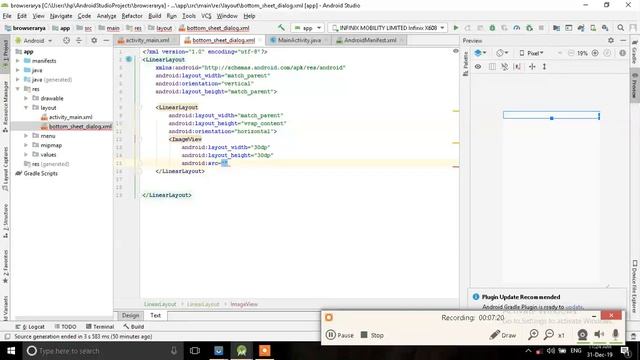Zoom in the layout preview
640x360 pixels.
(x=595, y=53)
